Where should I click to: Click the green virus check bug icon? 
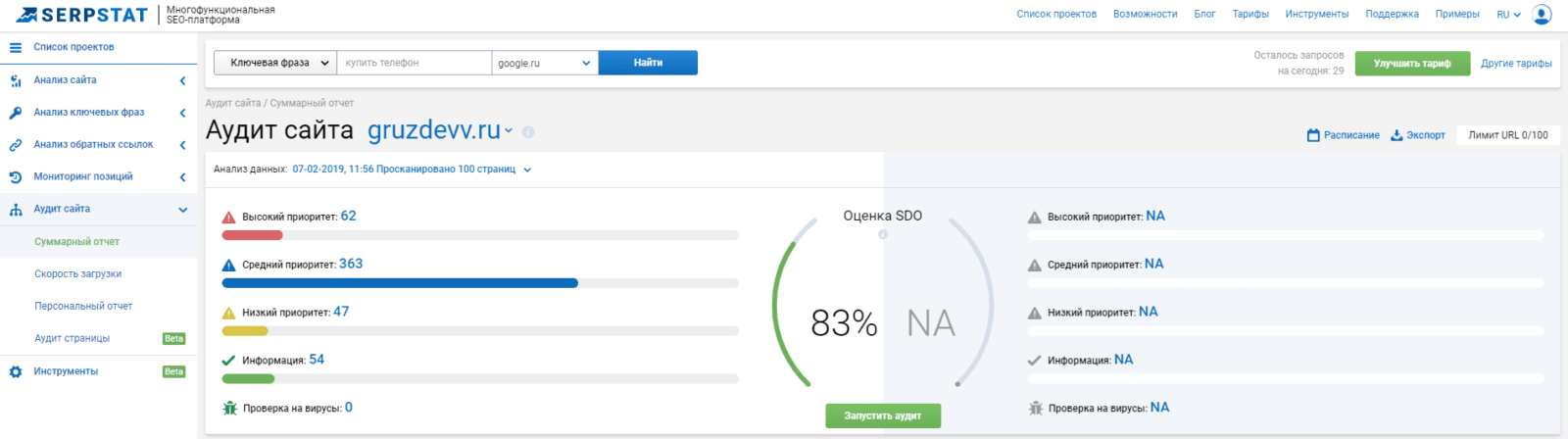(x=229, y=408)
